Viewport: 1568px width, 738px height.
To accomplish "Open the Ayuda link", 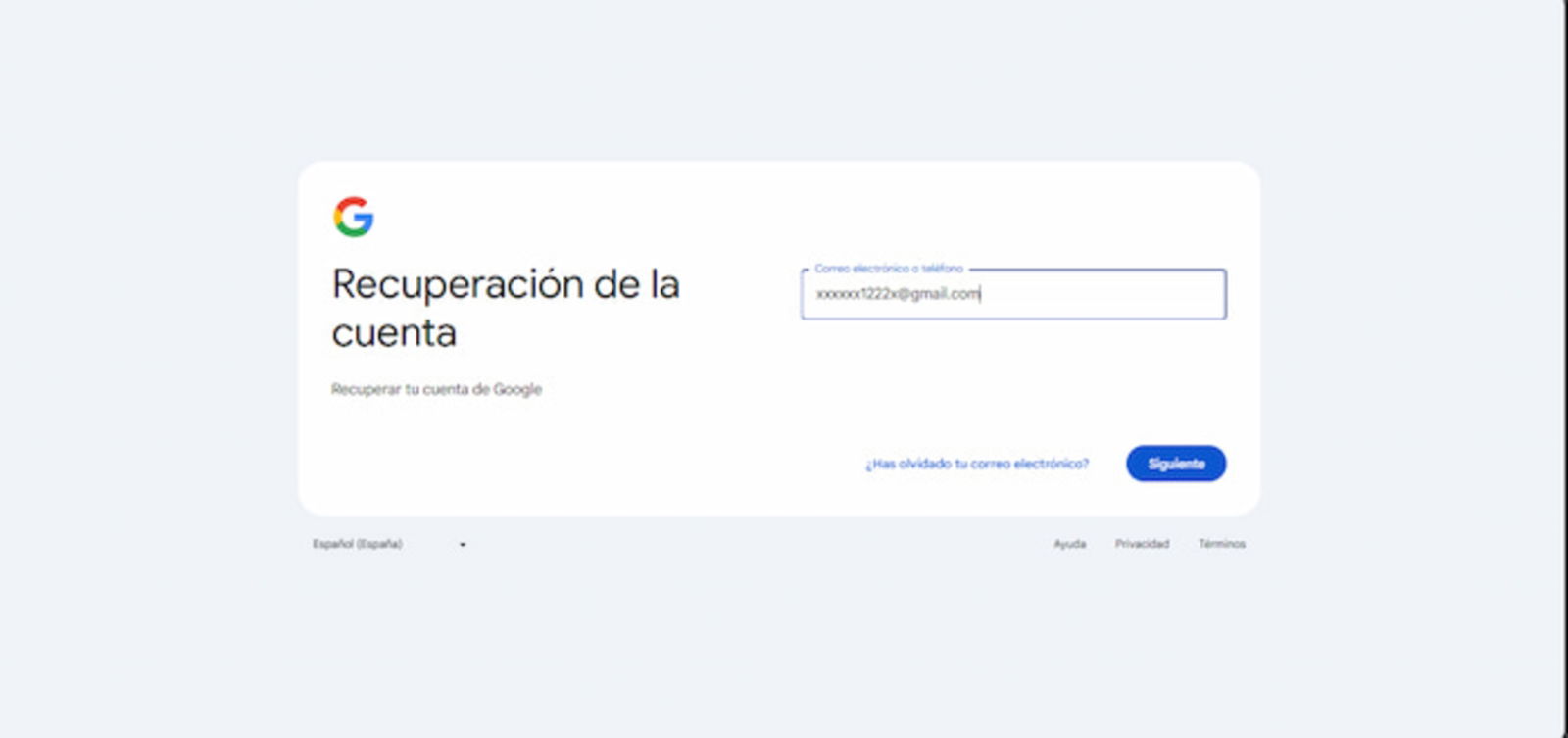I will [1070, 544].
